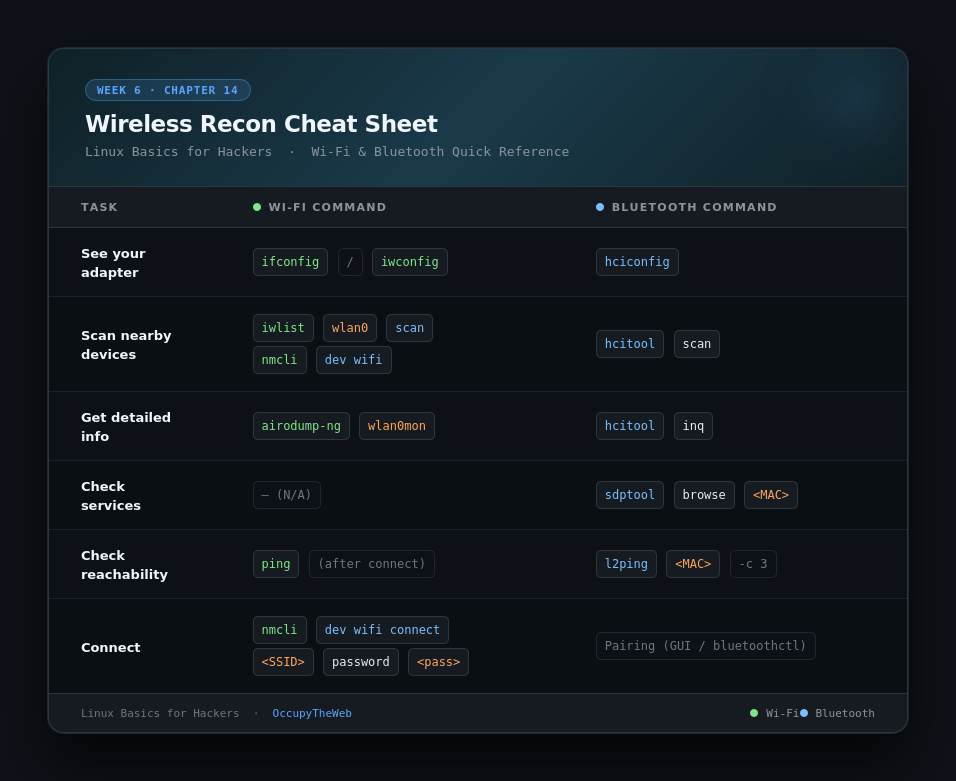
Task: Select nmcli chip in Connect row
Action: (279, 630)
